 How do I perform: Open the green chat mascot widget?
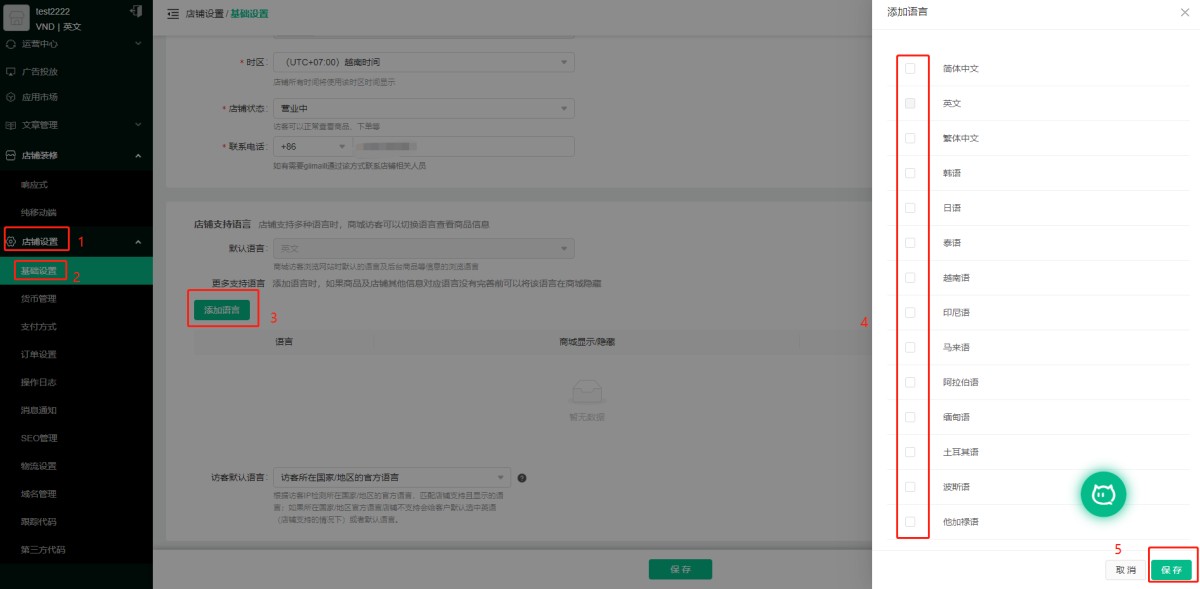tap(1103, 493)
